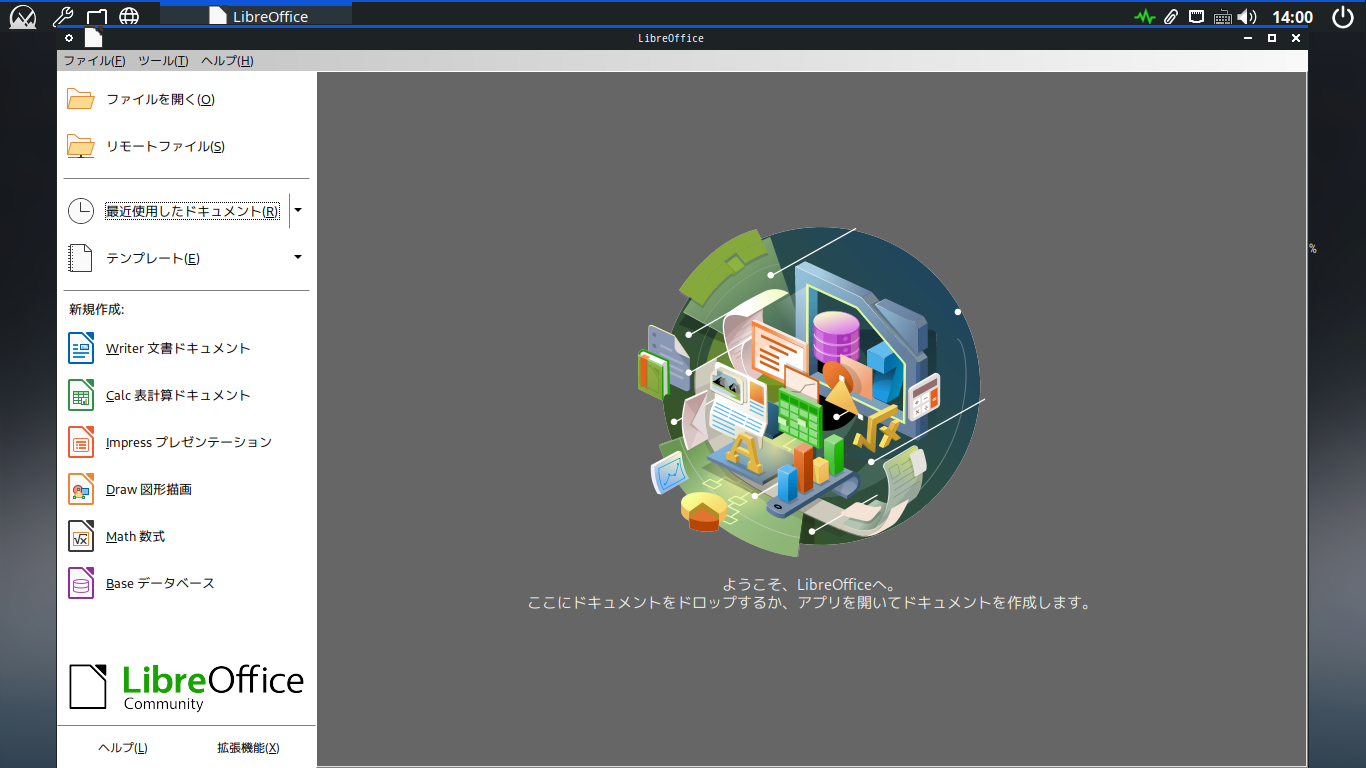Click the Draw drawing icon
Viewport: 1366px width, 768px height.
[81, 489]
